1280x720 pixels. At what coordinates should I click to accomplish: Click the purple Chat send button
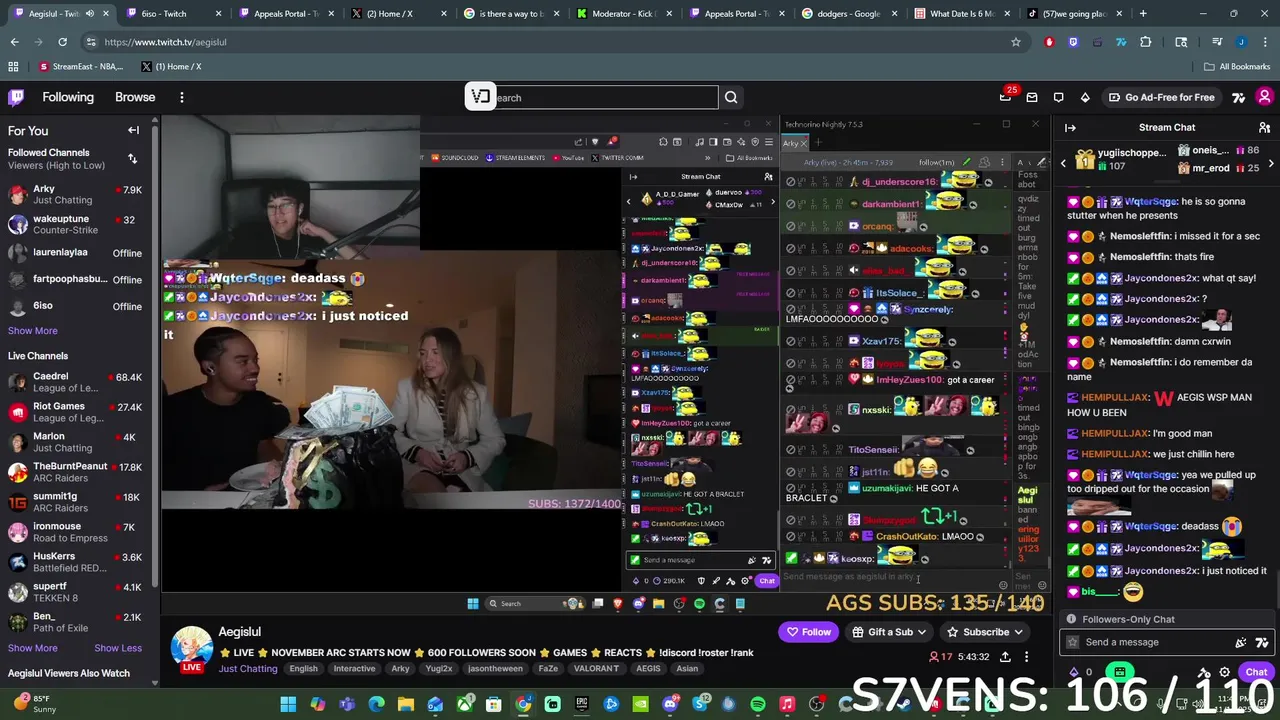1256,673
